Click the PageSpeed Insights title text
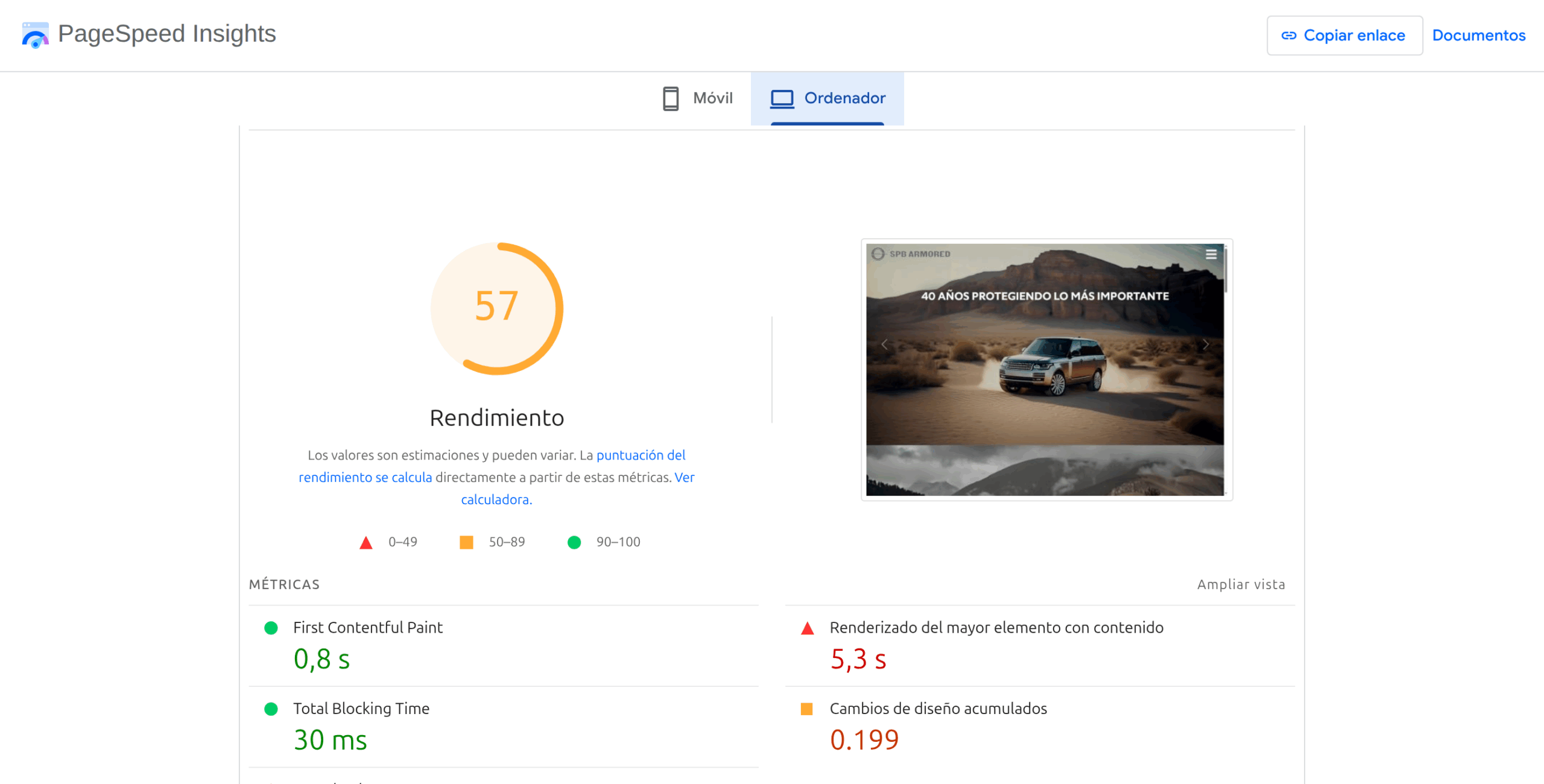The image size is (1544, 784). click(167, 34)
